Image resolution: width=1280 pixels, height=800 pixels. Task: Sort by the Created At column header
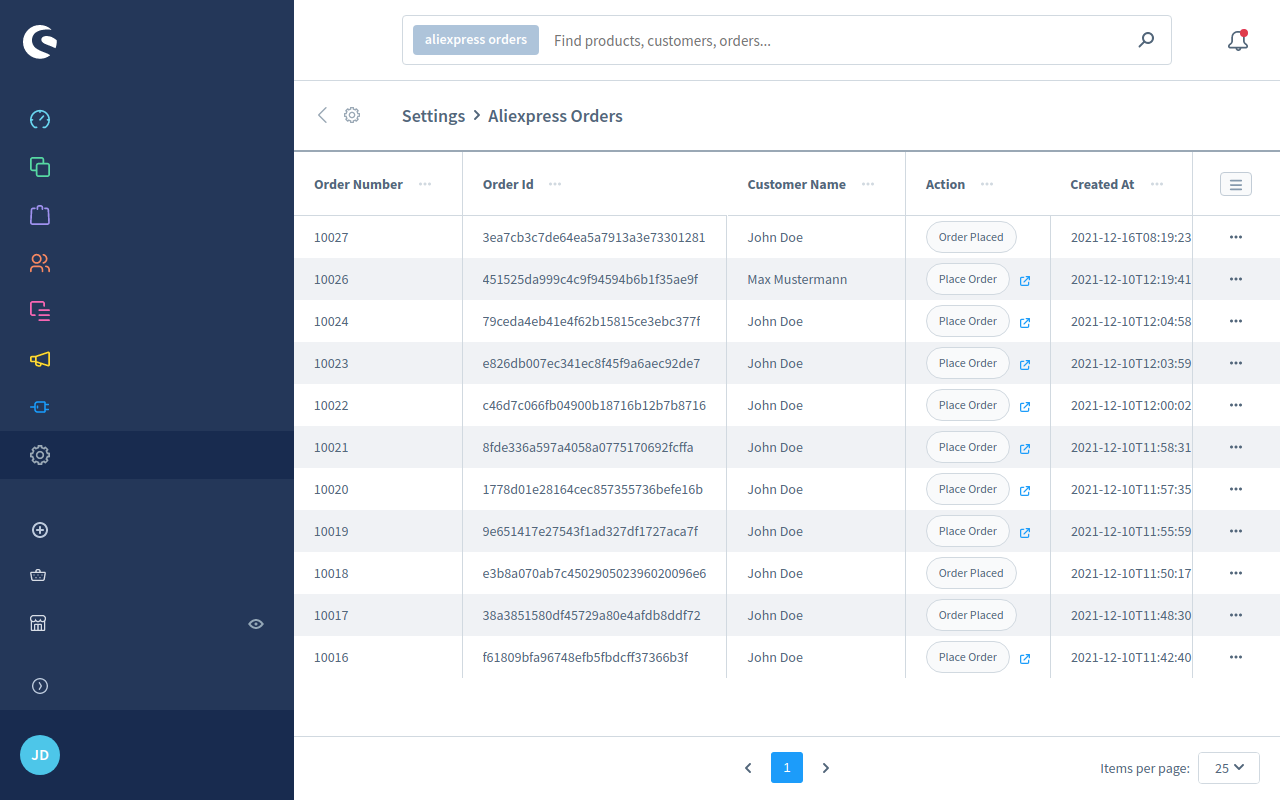1102,184
